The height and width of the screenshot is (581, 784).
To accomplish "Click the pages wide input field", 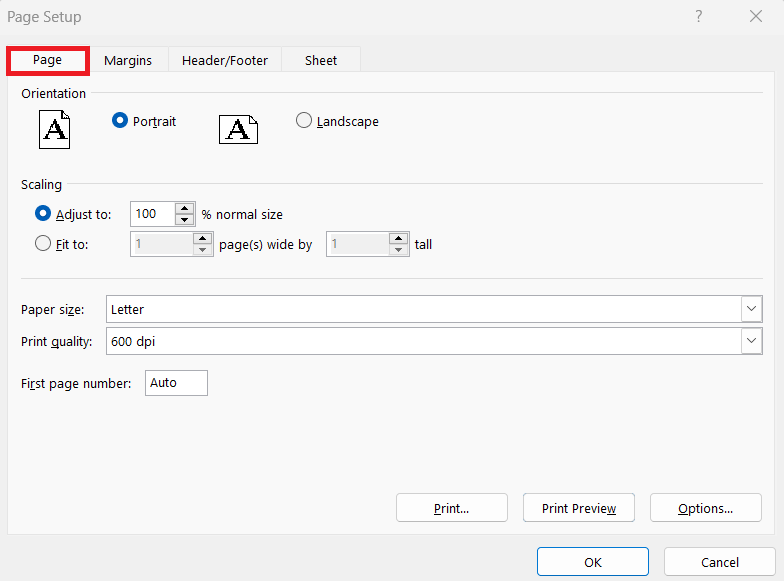I will point(162,244).
